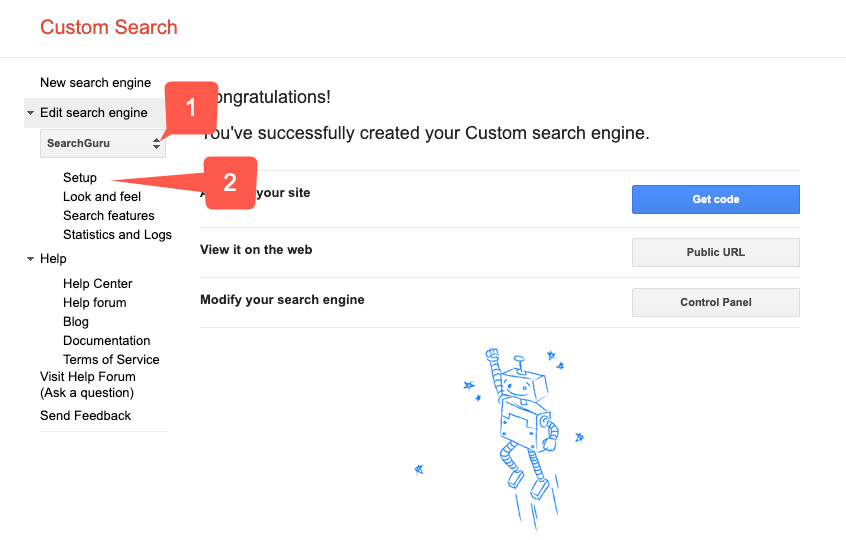Open the SearchGuru engine dropdown
This screenshot has width=846, height=540.
(103, 143)
